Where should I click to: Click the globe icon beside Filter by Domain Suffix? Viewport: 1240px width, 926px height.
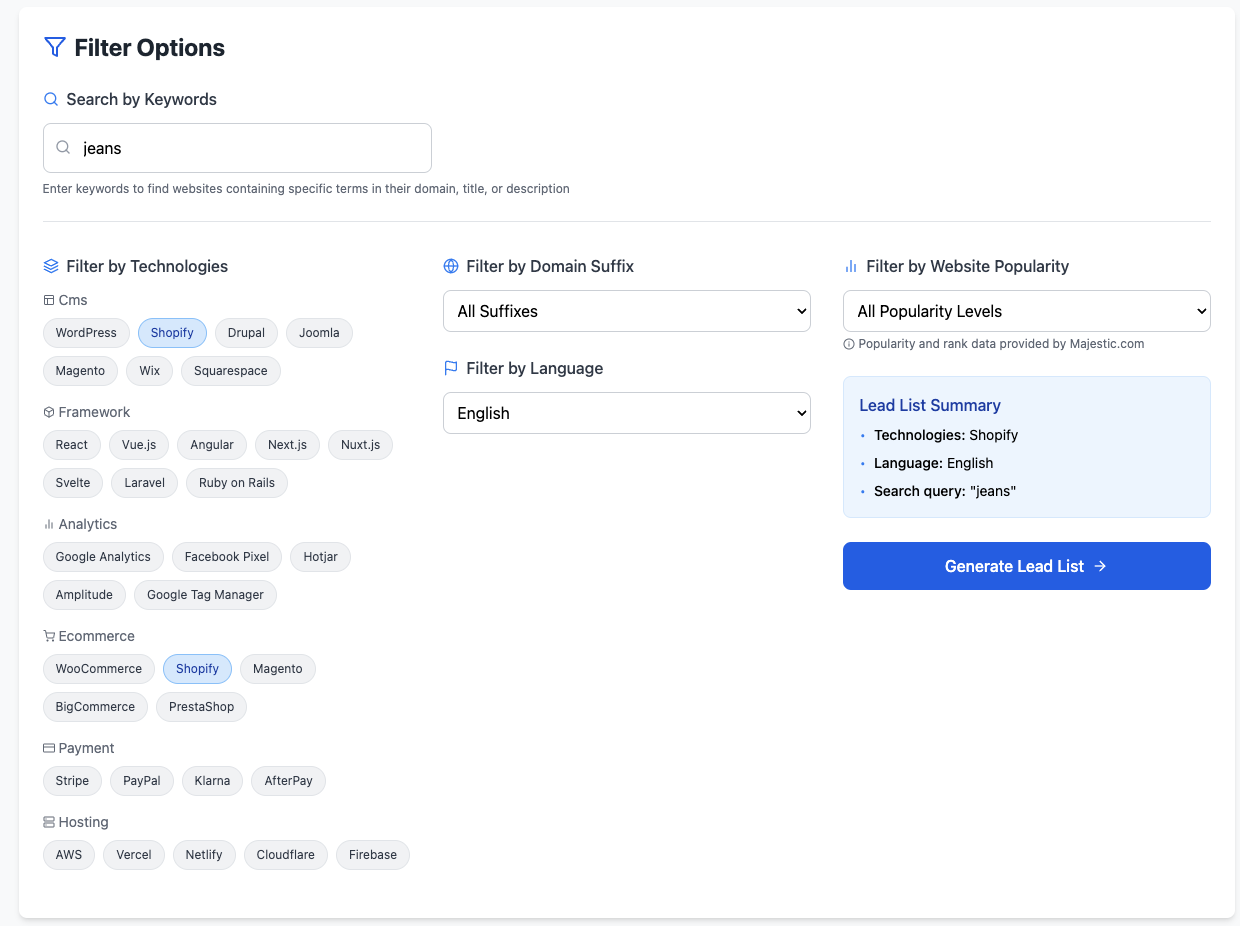(451, 266)
